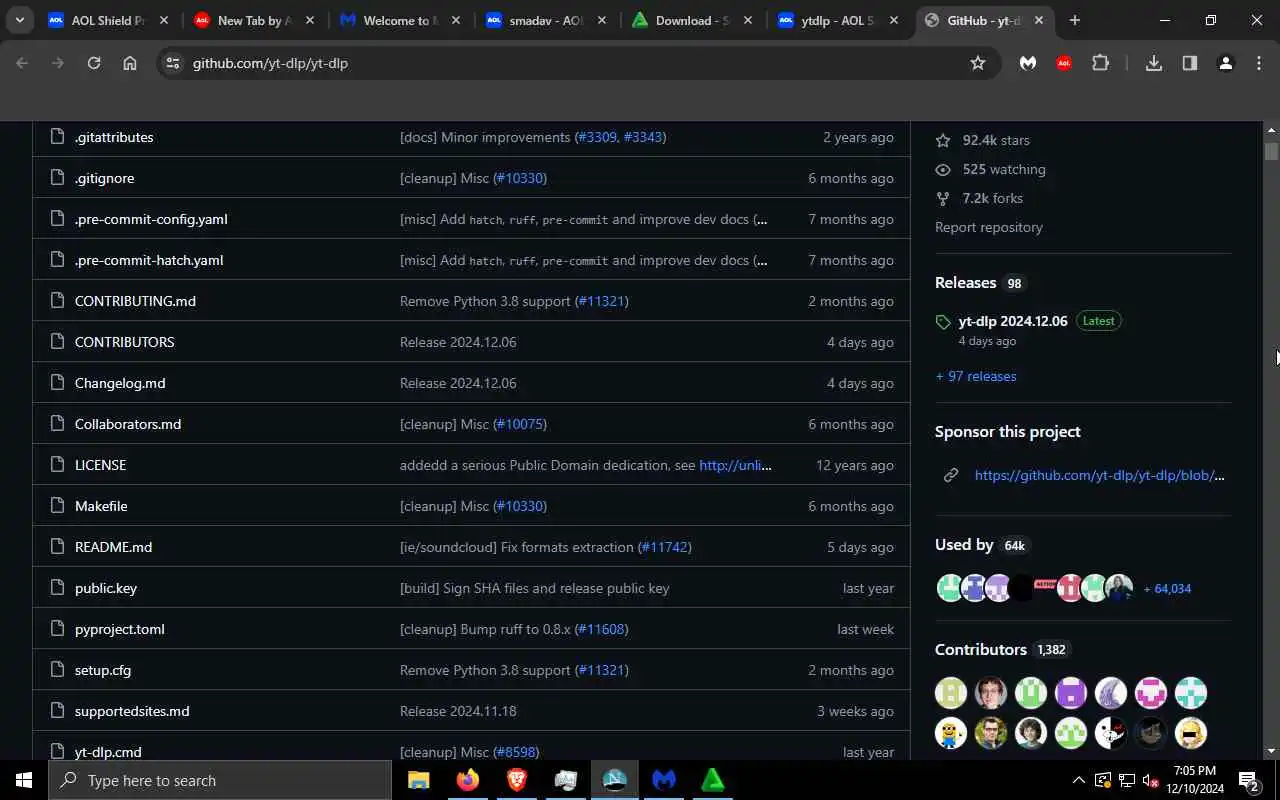Screen dimensions: 1280x800
Task: Click the Windows search box
Action: pyautogui.click(x=220, y=780)
